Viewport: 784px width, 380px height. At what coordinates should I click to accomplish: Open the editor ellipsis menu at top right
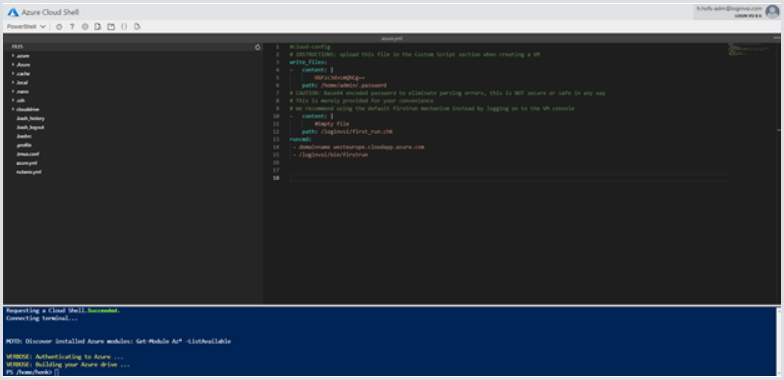776,38
